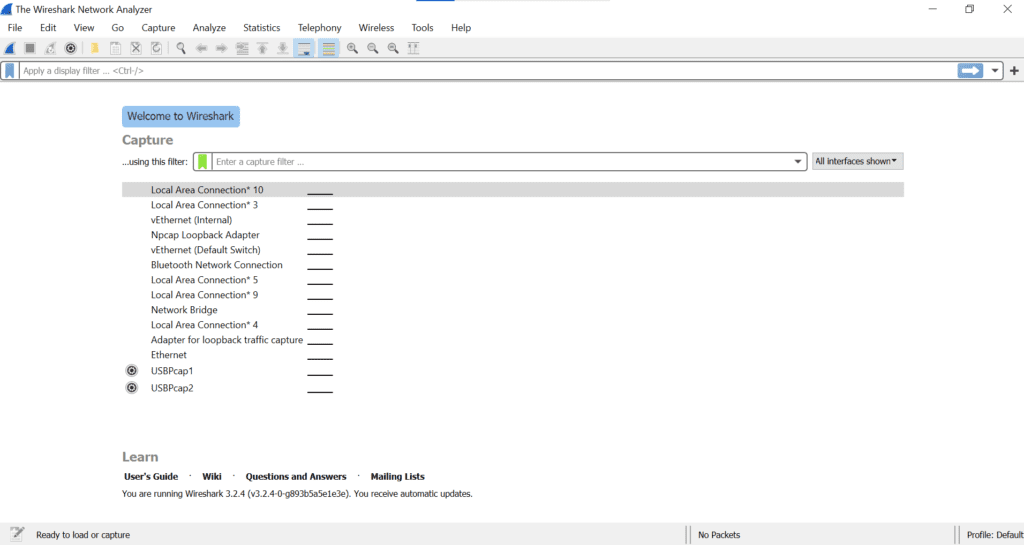Click the Zoom out toolbar icon
1024x545 pixels.
tap(373, 48)
